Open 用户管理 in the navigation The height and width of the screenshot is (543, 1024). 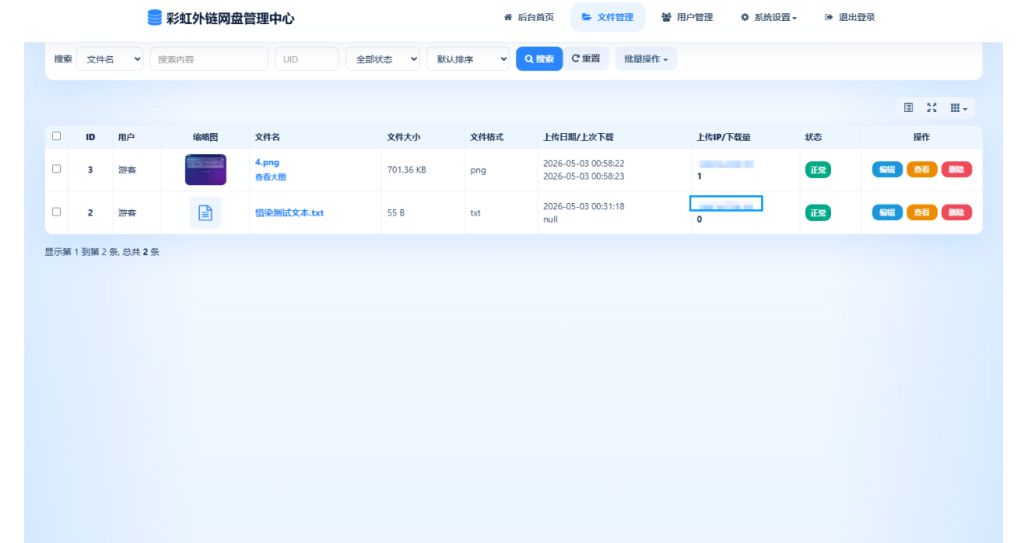[687, 18]
